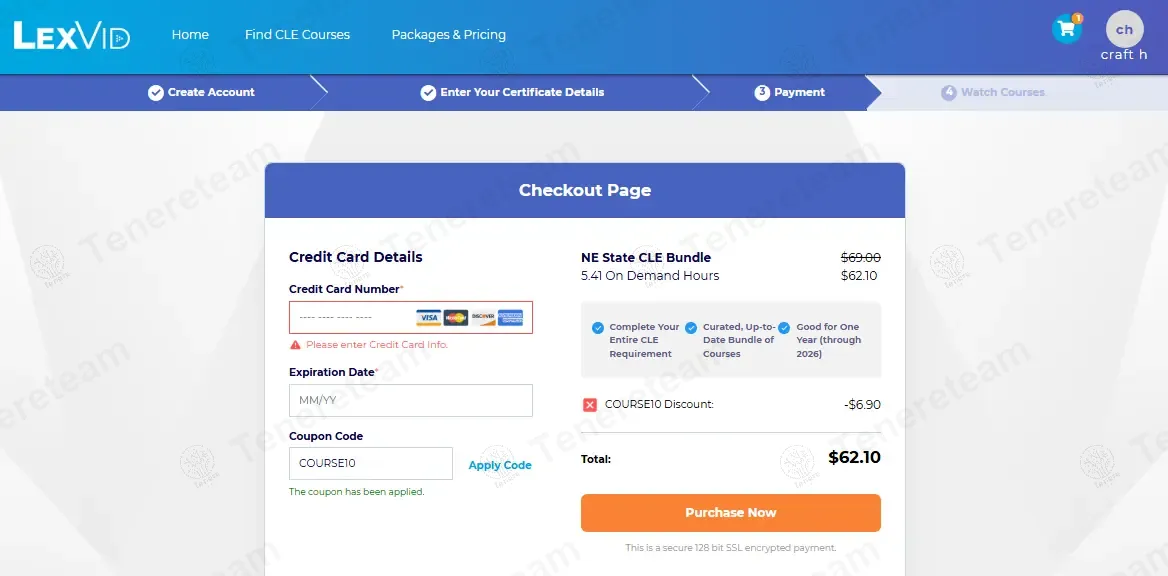Viewport: 1168px width, 576px height.
Task: Click the American Express card icon
Action: pyautogui.click(x=510, y=318)
